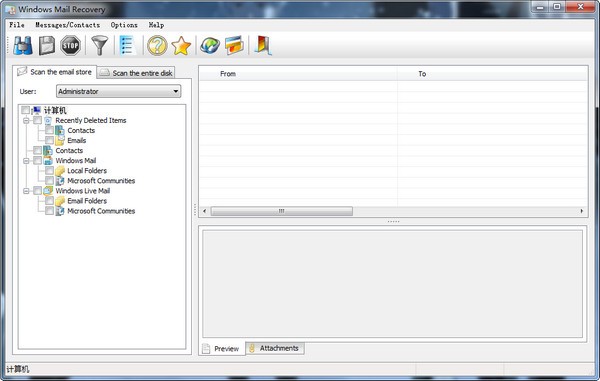Click the question mark help icon

pyautogui.click(x=157, y=46)
